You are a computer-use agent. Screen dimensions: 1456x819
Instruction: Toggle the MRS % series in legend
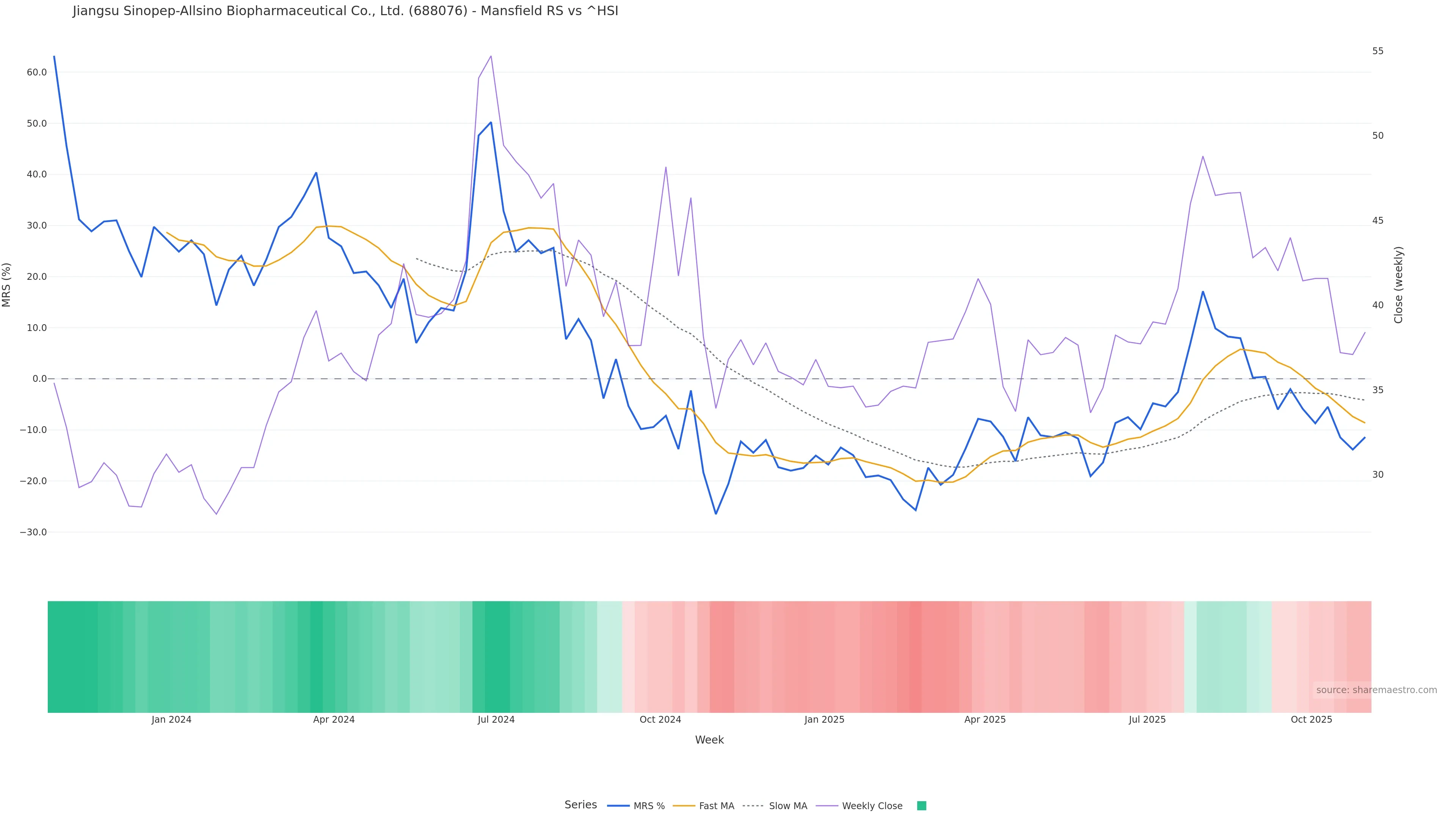(x=636, y=806)
